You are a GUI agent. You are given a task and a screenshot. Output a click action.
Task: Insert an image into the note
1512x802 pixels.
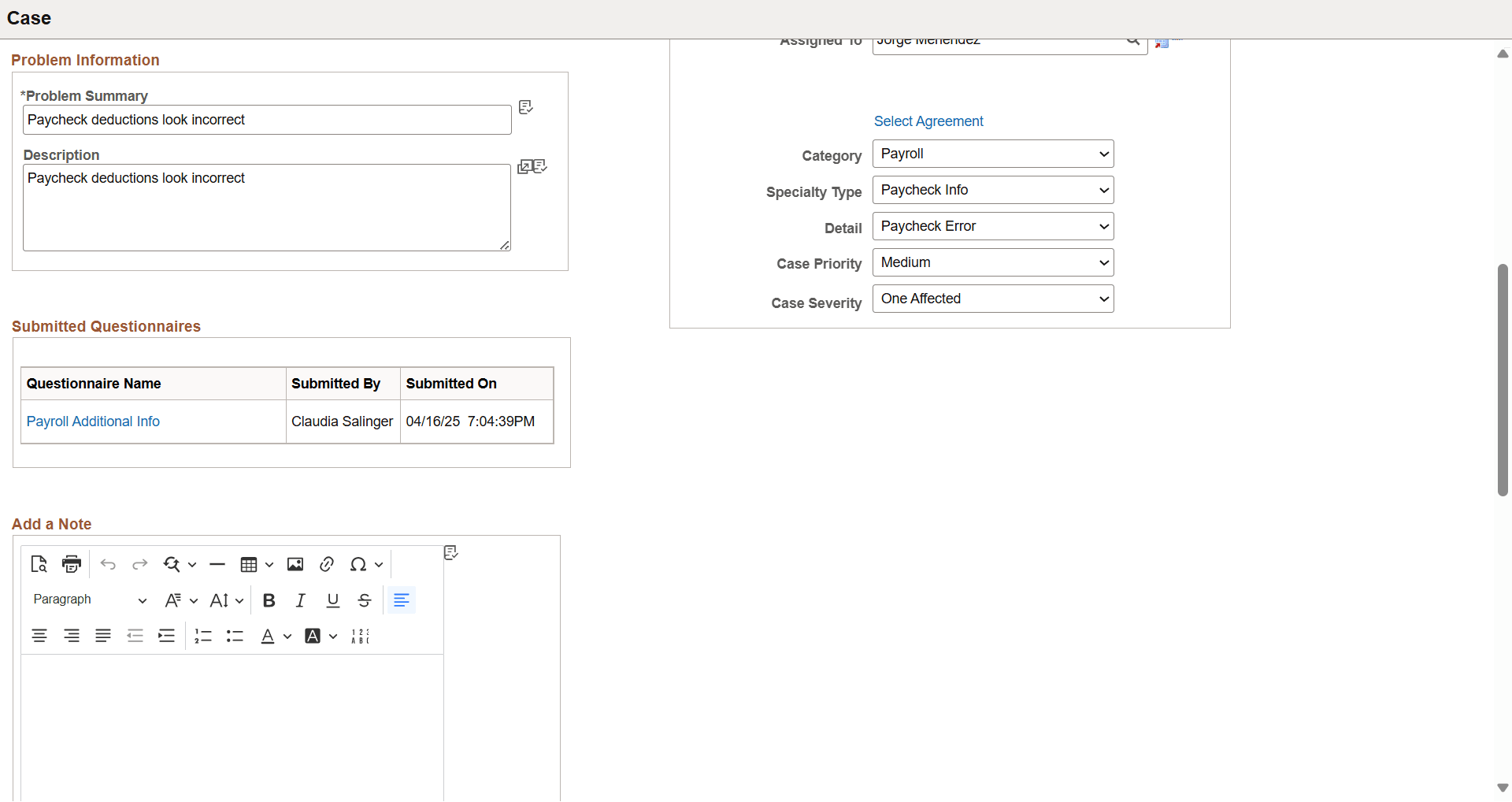(295, 564)
